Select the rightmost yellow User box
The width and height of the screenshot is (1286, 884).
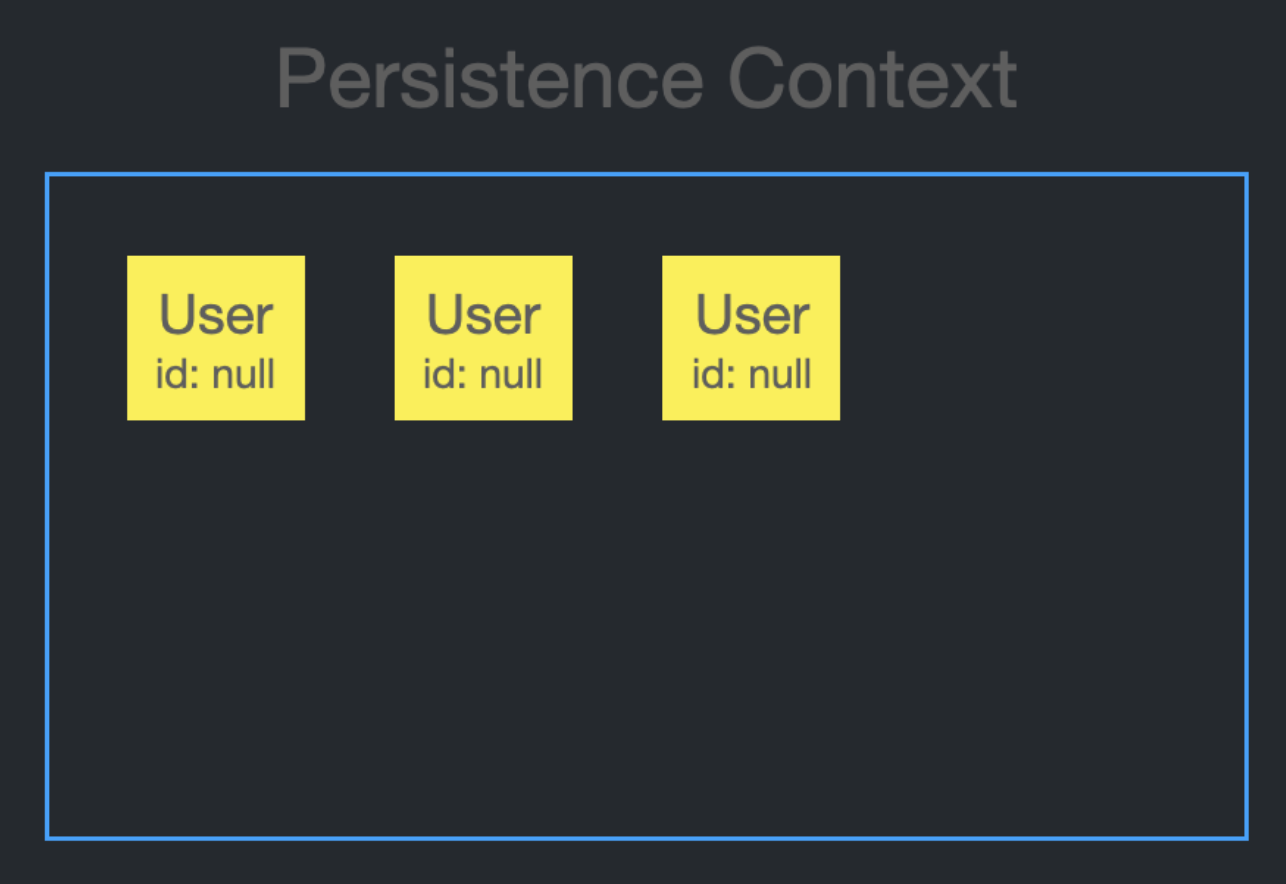point(751,338)
